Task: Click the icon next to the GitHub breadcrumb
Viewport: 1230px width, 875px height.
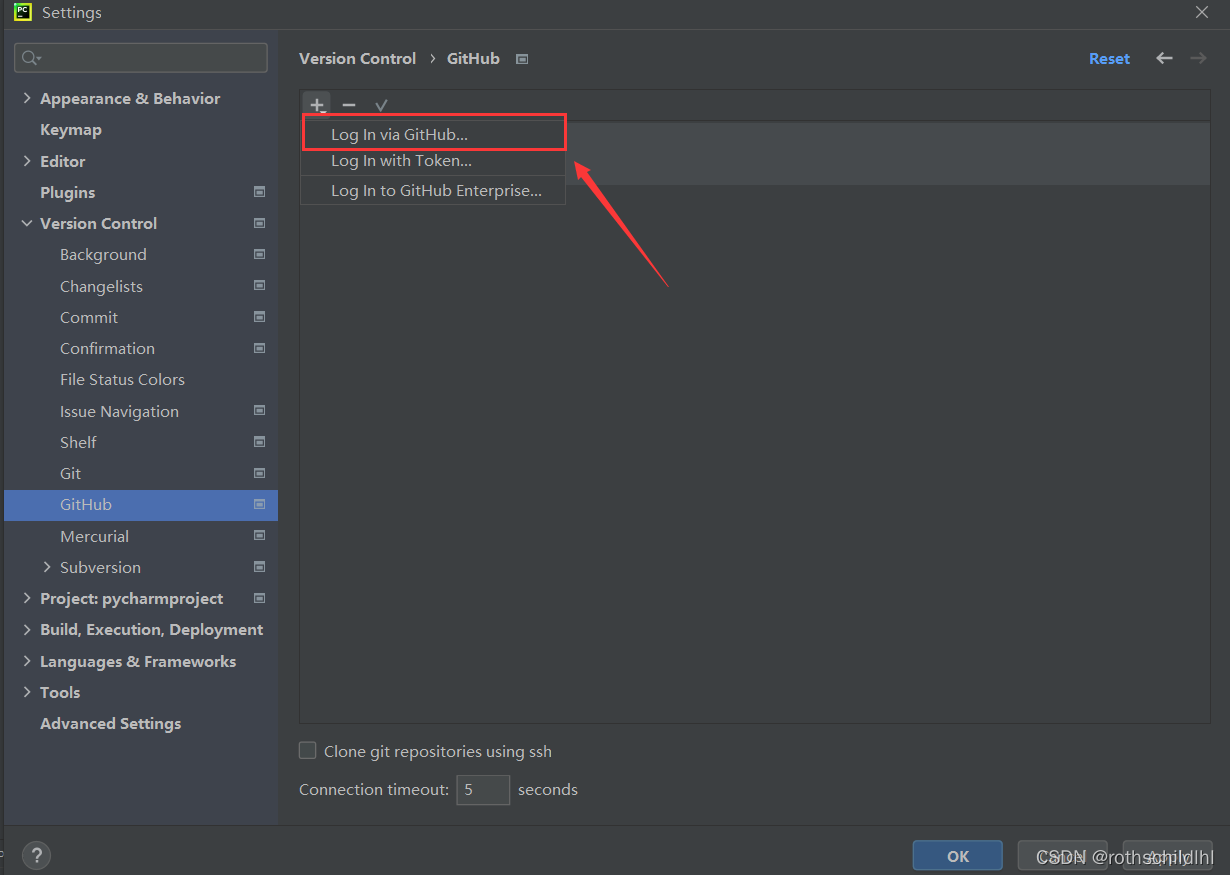Action: click(521, 59)
